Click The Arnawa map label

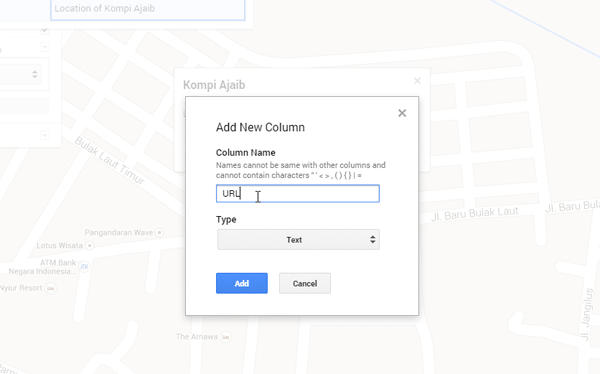tap(197, 337)
